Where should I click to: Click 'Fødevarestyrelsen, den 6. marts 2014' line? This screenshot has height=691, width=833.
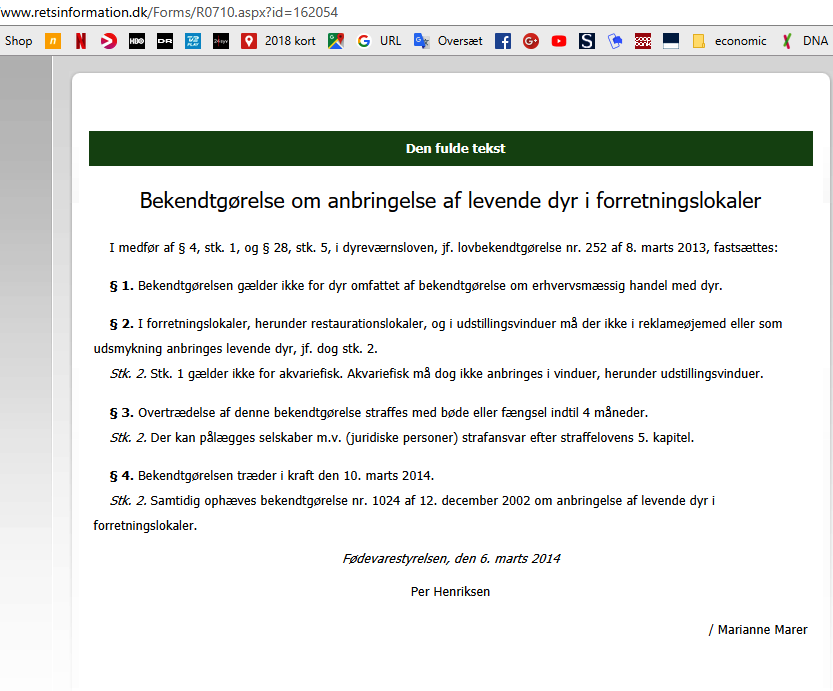(x=451, y=559)
